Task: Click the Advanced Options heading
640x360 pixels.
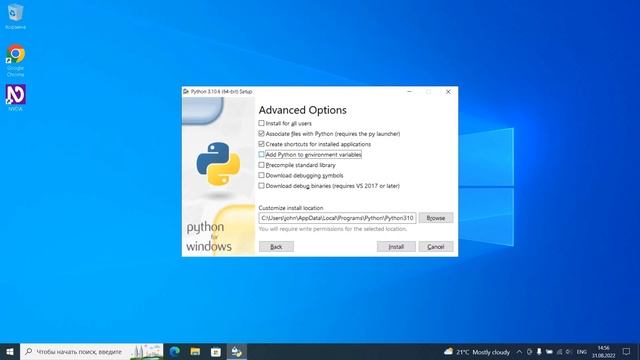Action: pos(302,110)
